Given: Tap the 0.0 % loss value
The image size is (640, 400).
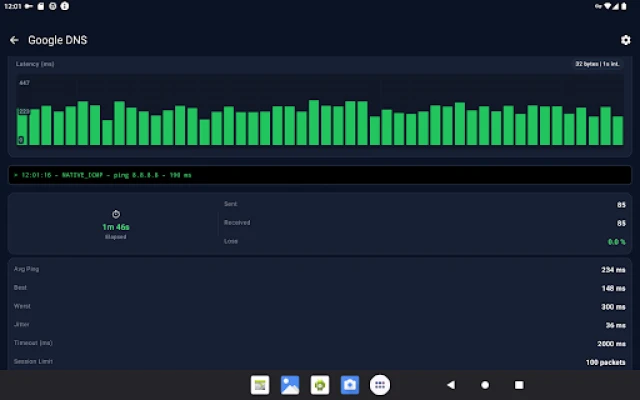Looking at the screenshot, I should point(617,242).
